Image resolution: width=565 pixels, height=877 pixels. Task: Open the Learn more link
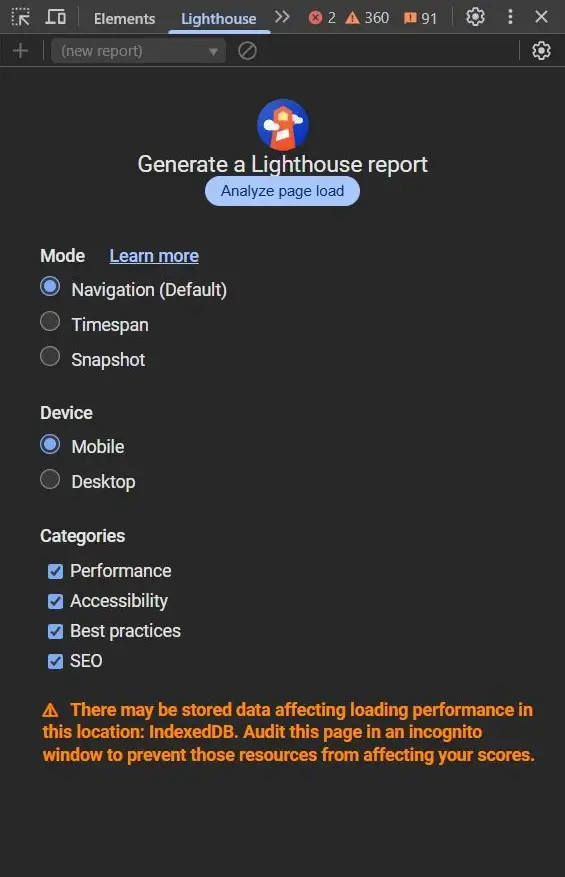pyautogui.click(x=154, y=256)
